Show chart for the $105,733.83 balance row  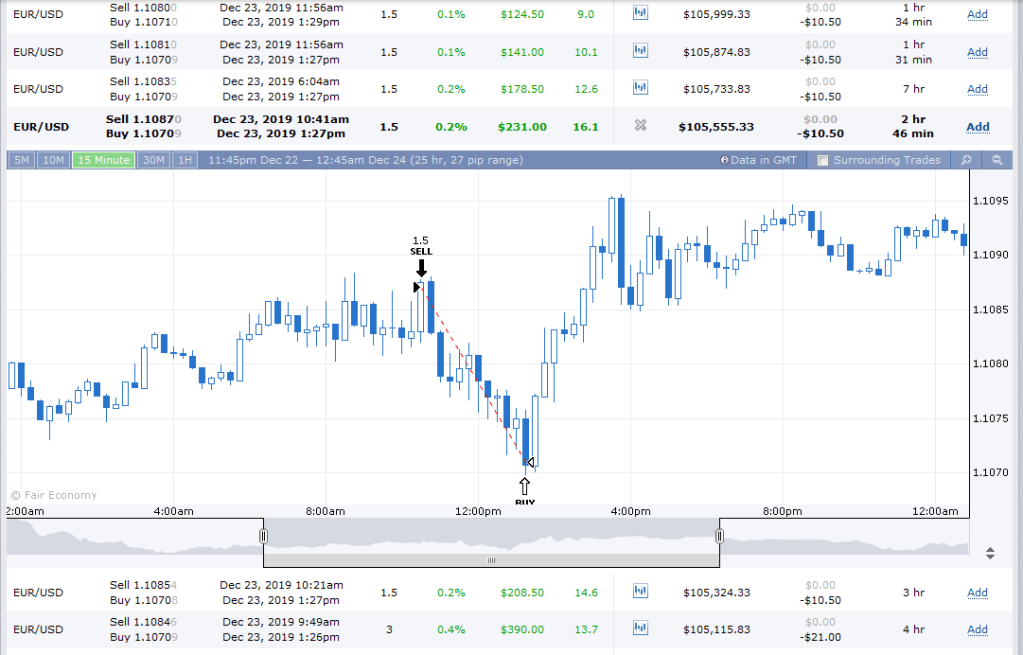(x=641, y=89)
